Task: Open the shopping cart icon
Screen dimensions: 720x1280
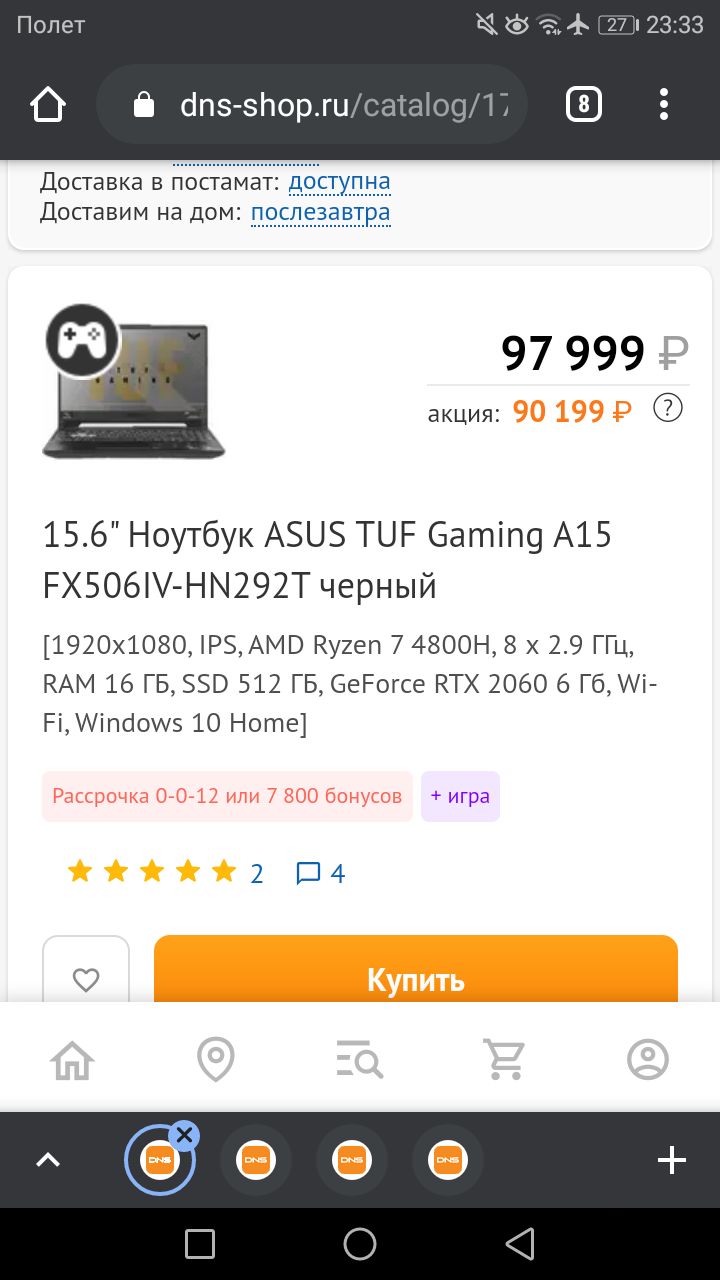Action: [x=504, y=1059]
